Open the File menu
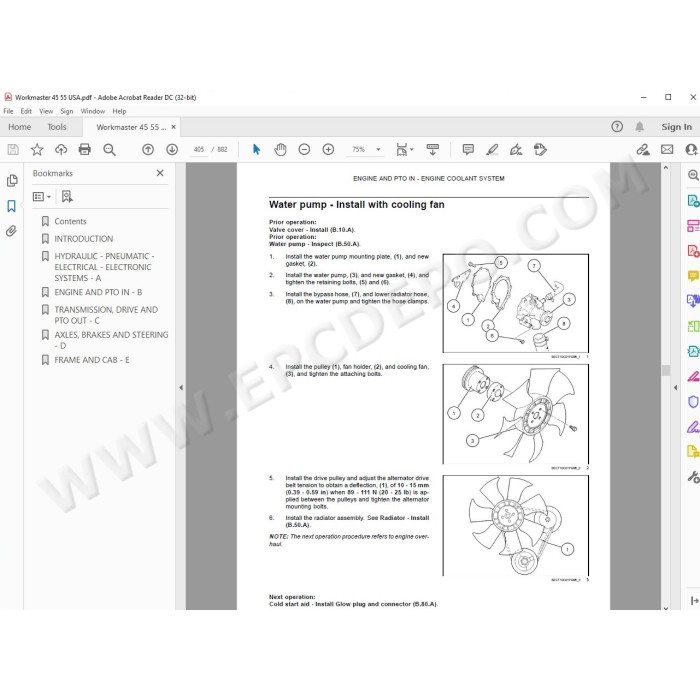This screenshot has width=700, height=700. pos(8,111)
